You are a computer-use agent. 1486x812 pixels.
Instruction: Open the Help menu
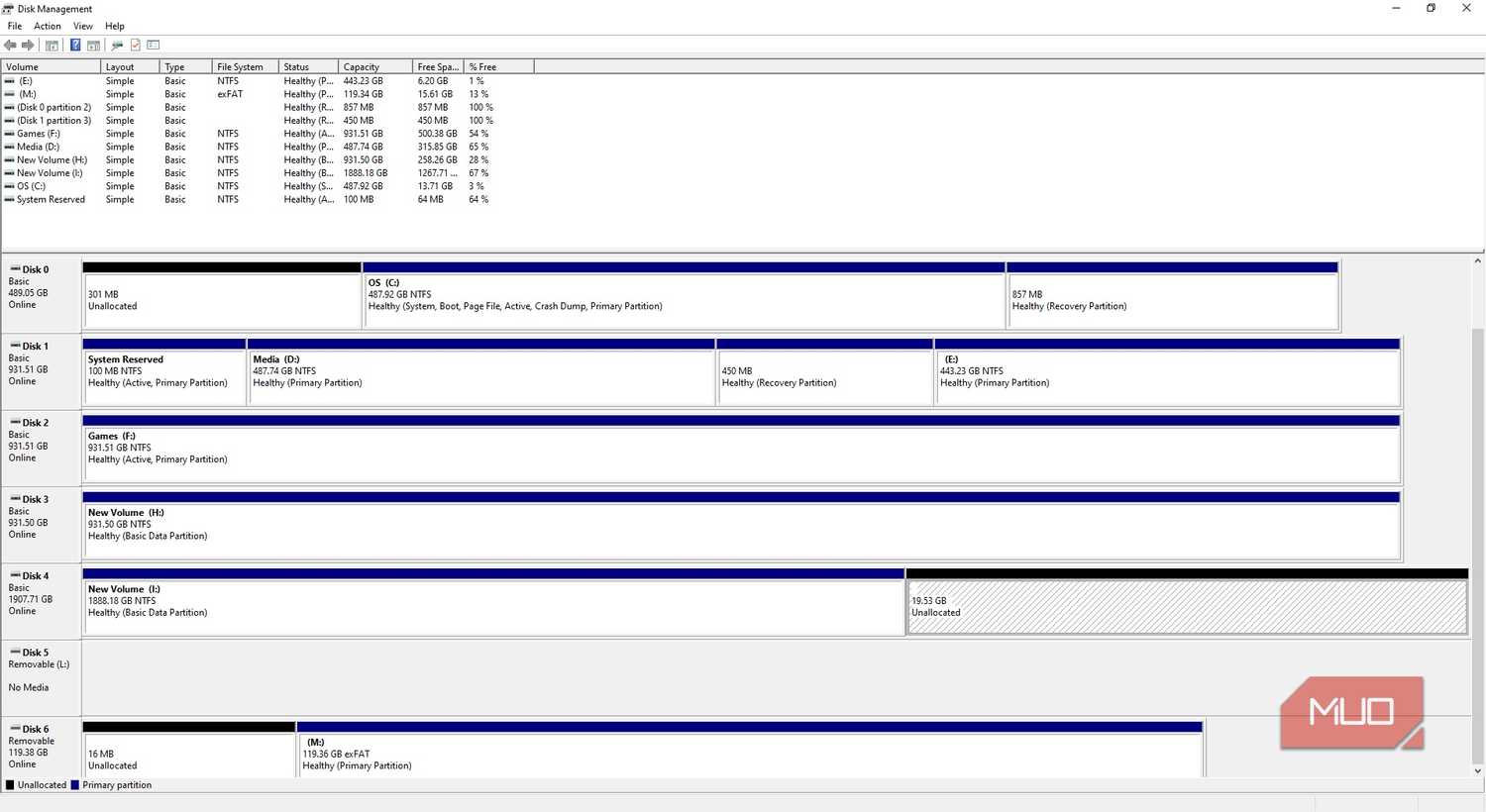click(115, 26)
